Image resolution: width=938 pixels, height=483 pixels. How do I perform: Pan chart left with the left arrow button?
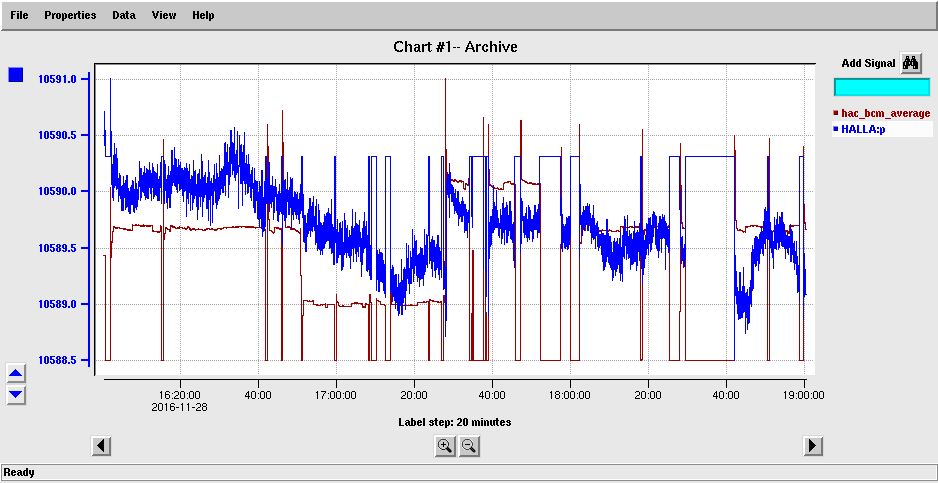point(101,446)
